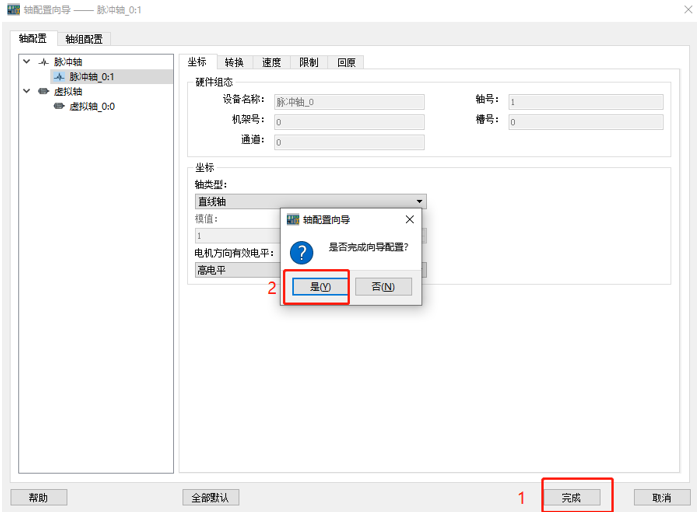Image resolution: width=697 pixels, height=512 pixels.
Task: Click the 脉冲轴_0:1 pulse icon
Action: tap(59, 77)
